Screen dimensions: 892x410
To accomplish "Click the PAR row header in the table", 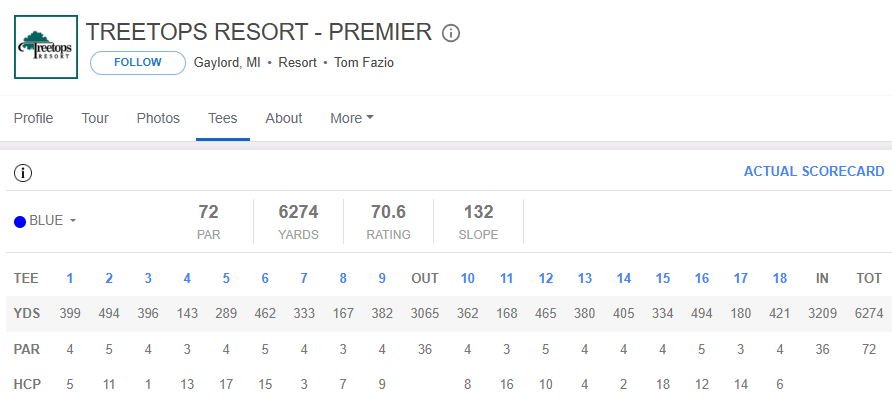I will (27, 349).
